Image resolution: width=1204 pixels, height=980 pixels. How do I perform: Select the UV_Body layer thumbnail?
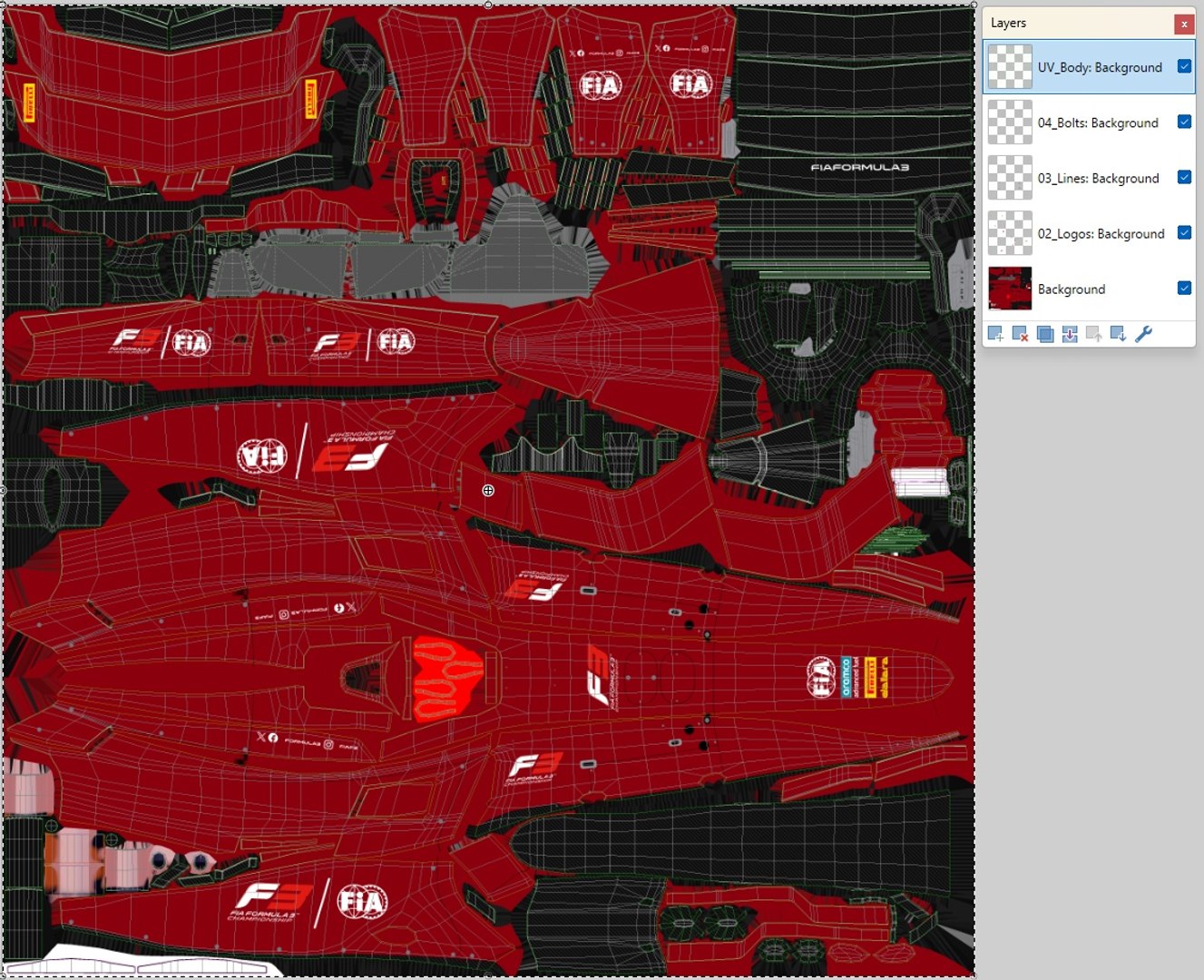click(x=1010, y=67)
